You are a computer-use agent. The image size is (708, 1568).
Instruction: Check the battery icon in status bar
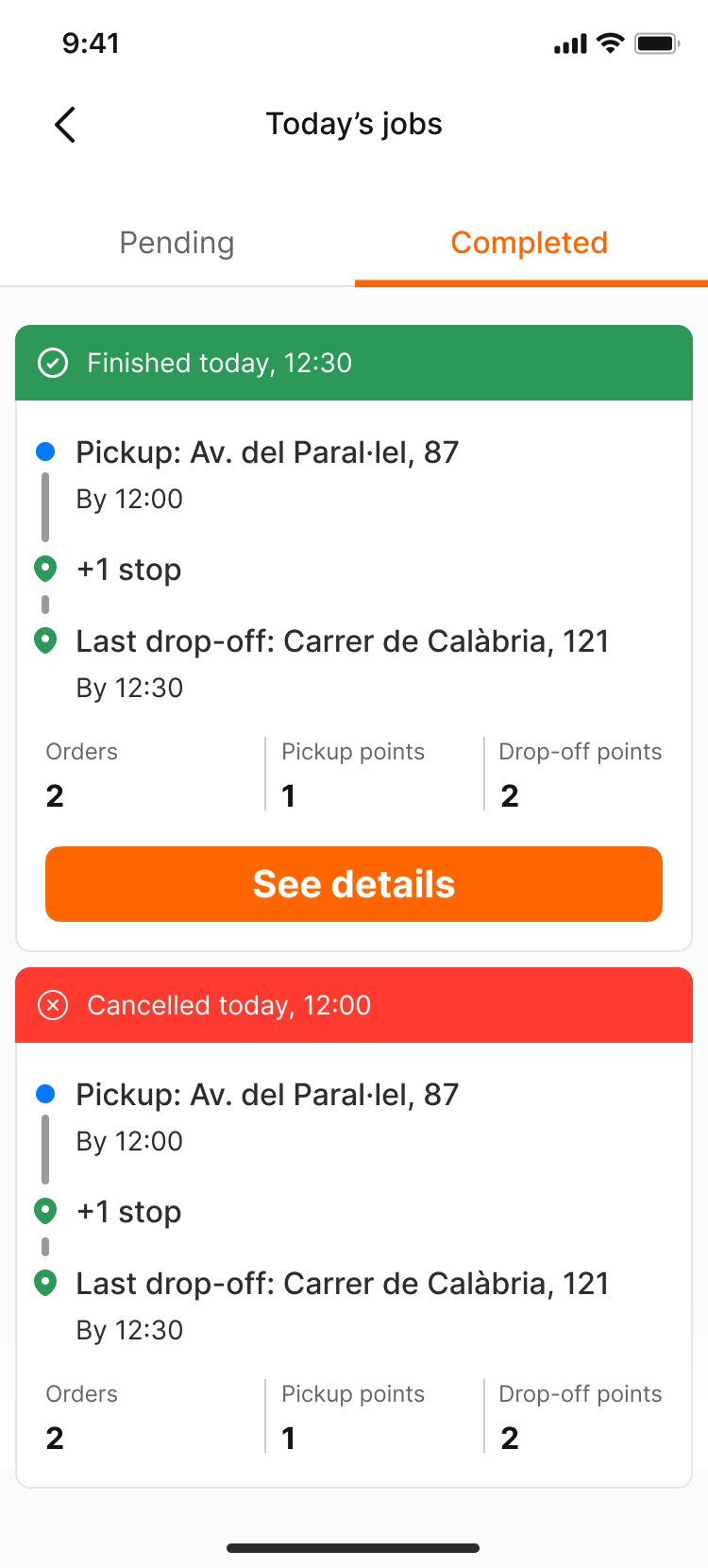[657, 43]
